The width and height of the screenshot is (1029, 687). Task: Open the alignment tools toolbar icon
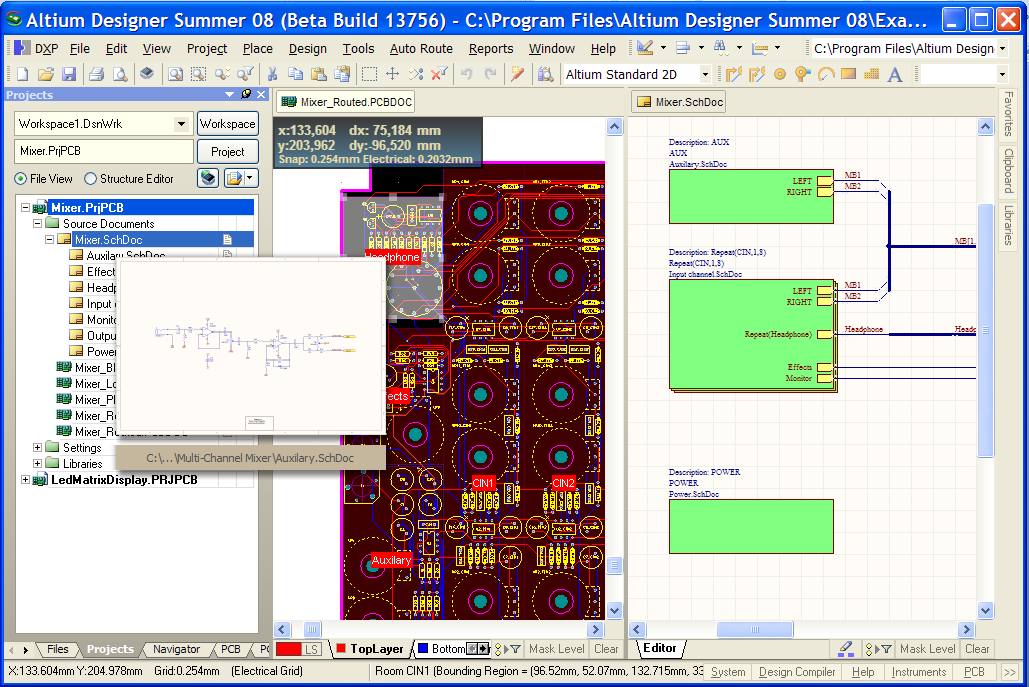[x=683, y=47]
